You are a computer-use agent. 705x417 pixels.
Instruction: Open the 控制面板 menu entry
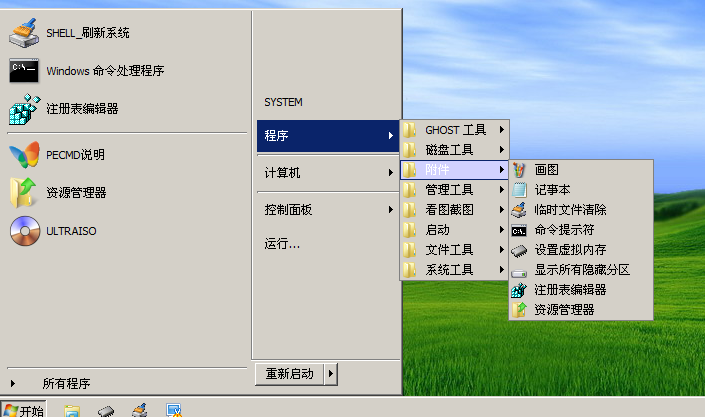[328, 210]
